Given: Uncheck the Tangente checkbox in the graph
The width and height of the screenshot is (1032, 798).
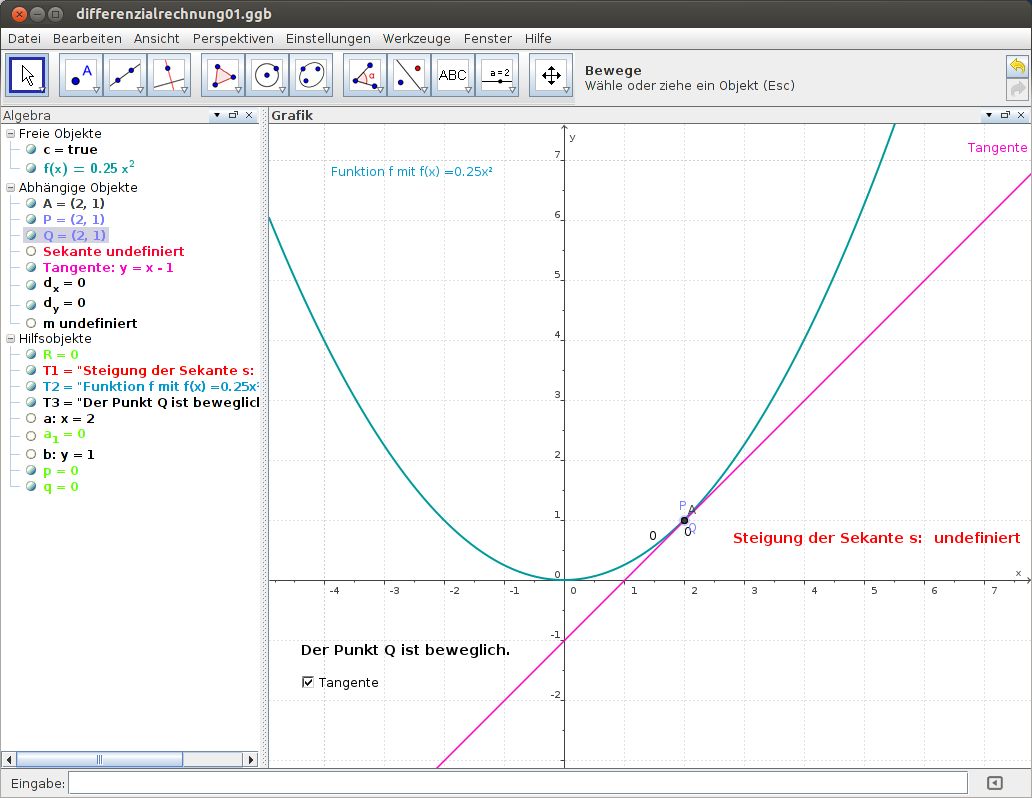Looking at the screenshot, I should (x=307, y=682).
